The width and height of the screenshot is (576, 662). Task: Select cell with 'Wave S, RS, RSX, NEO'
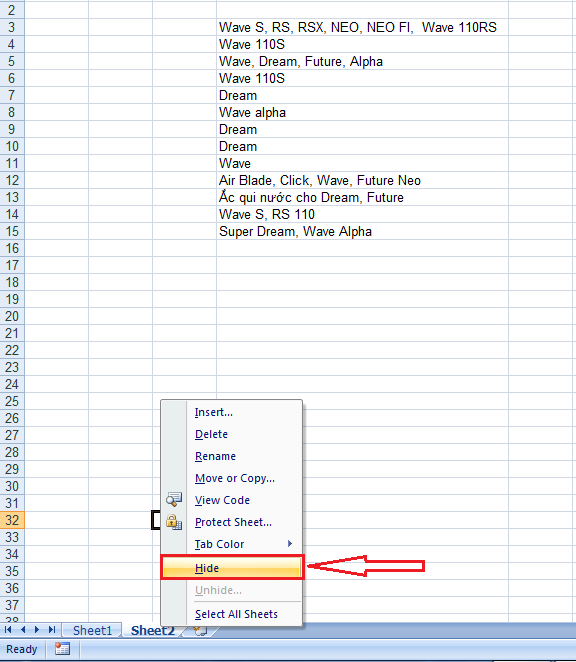pos(362,27)
